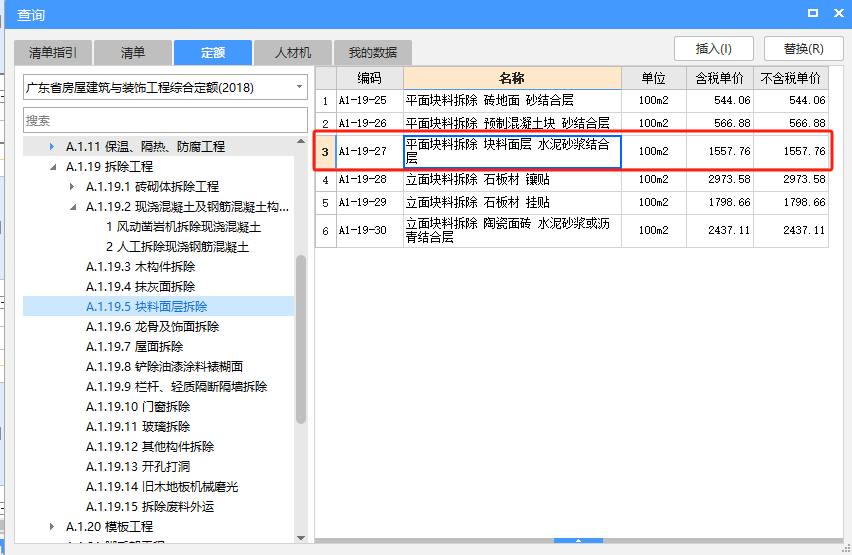Open the 清单 tab

133,53
